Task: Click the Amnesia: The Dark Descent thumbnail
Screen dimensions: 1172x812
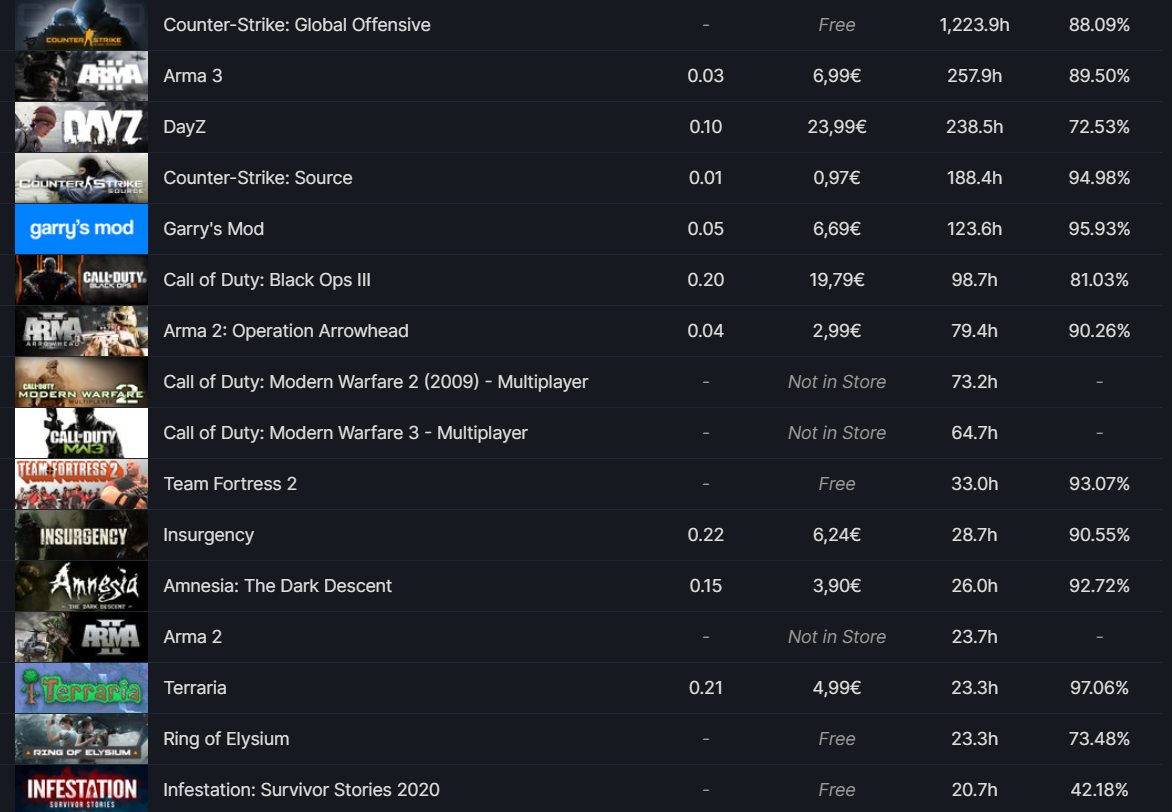Action: (81, 586)
